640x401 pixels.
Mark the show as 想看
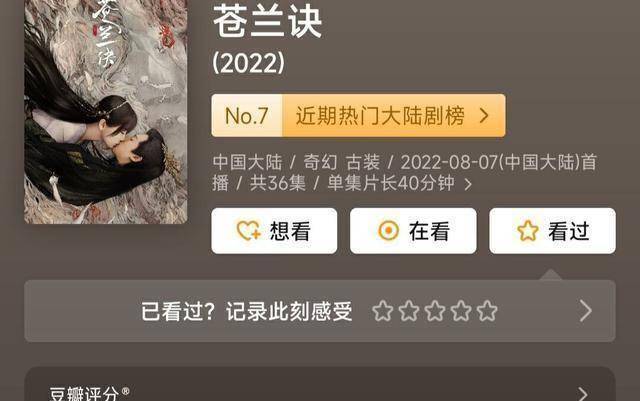click(274, 231)
